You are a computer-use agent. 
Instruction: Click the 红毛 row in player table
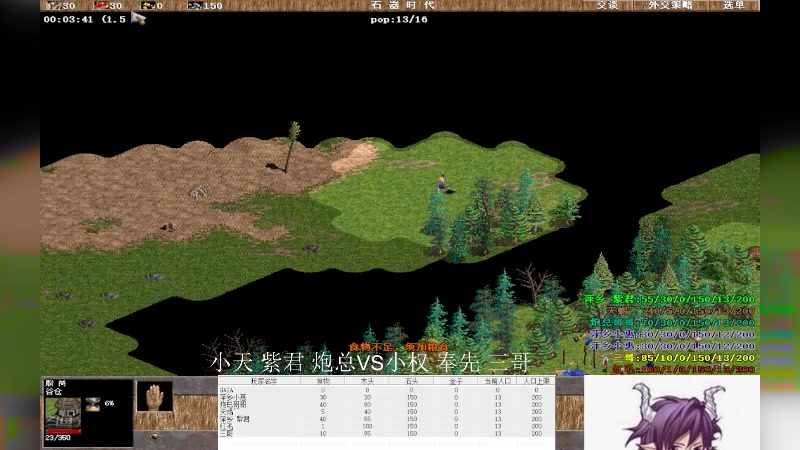[386, 426]
